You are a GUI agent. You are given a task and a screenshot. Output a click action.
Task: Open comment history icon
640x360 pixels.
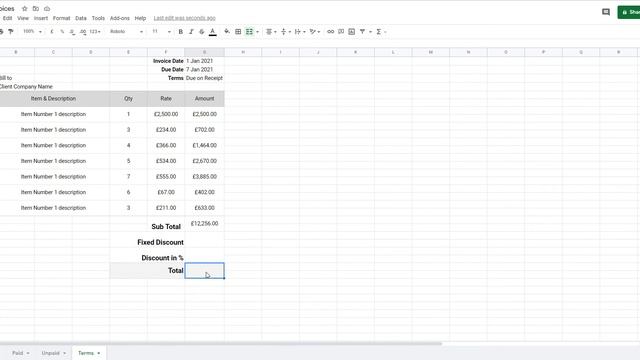coord(606,12)
